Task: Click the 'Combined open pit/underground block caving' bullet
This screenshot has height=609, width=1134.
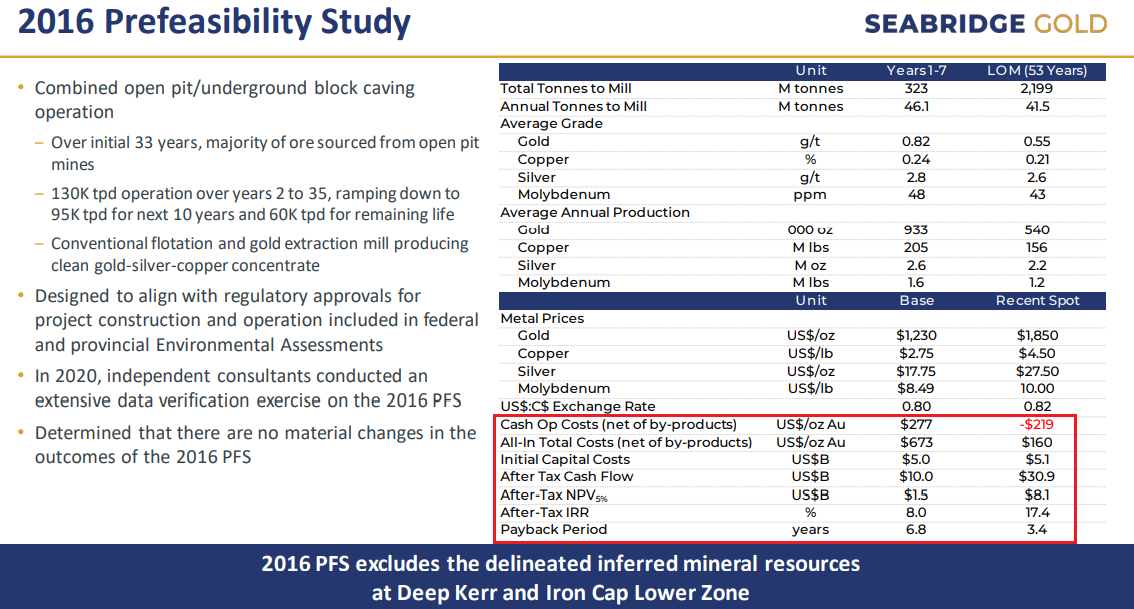Action: (x=224, y=100)
